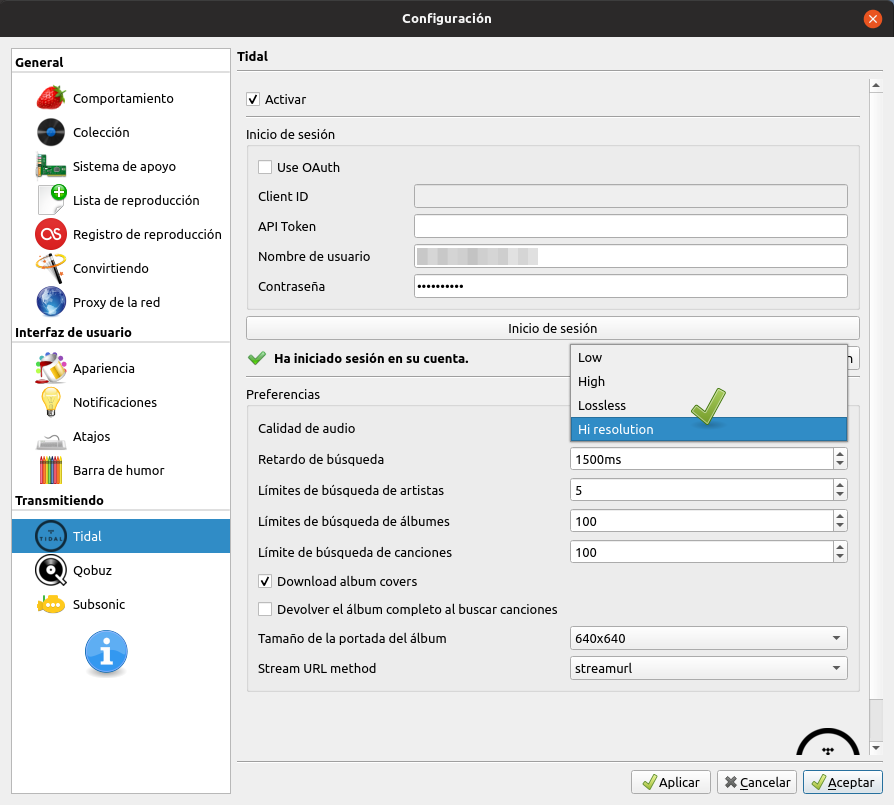Decrease Retardo de búsqueda with down arrow
The image size is (894, 805).
(840, 464)
